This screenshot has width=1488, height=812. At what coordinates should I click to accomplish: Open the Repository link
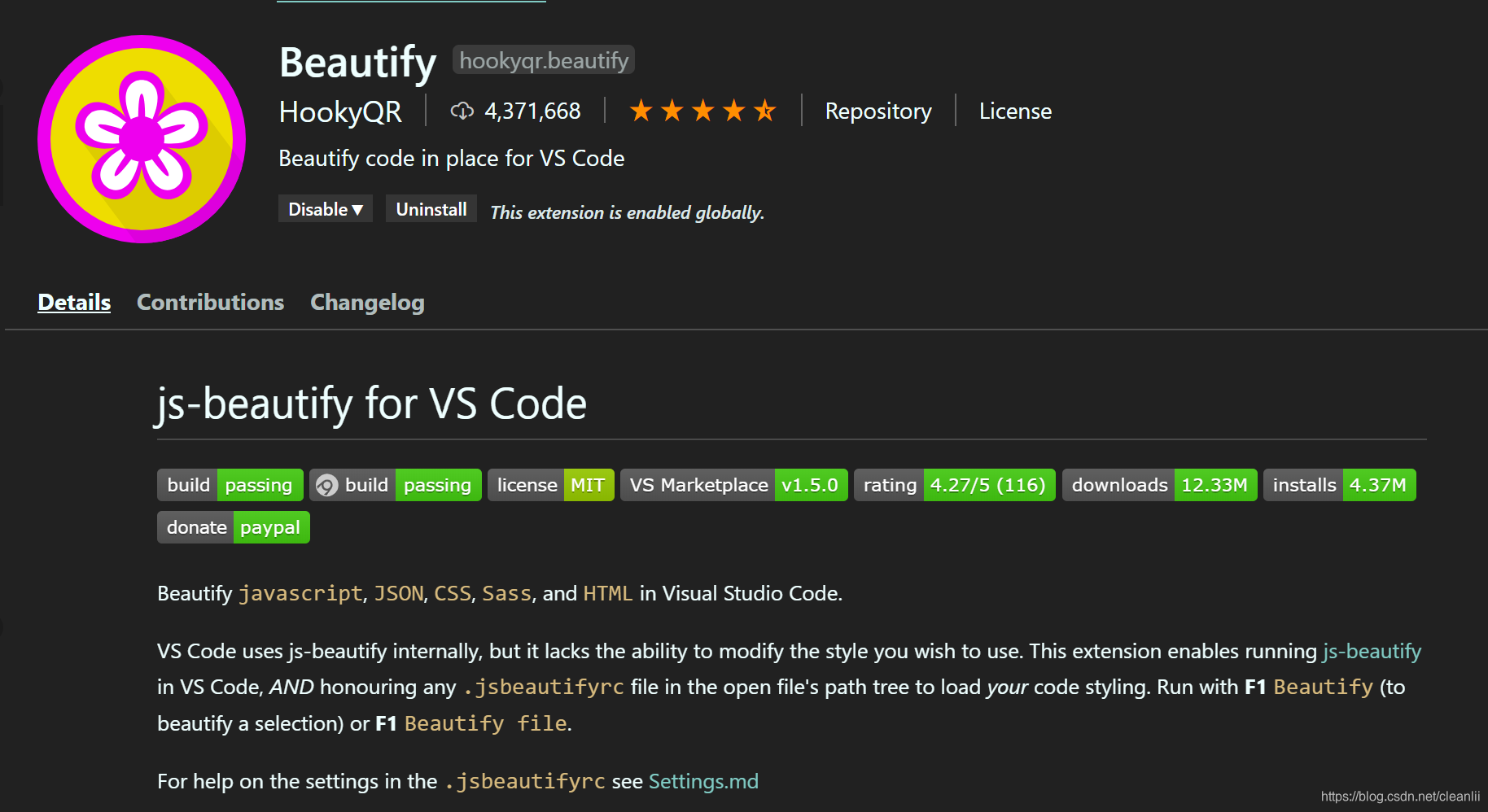878,111
